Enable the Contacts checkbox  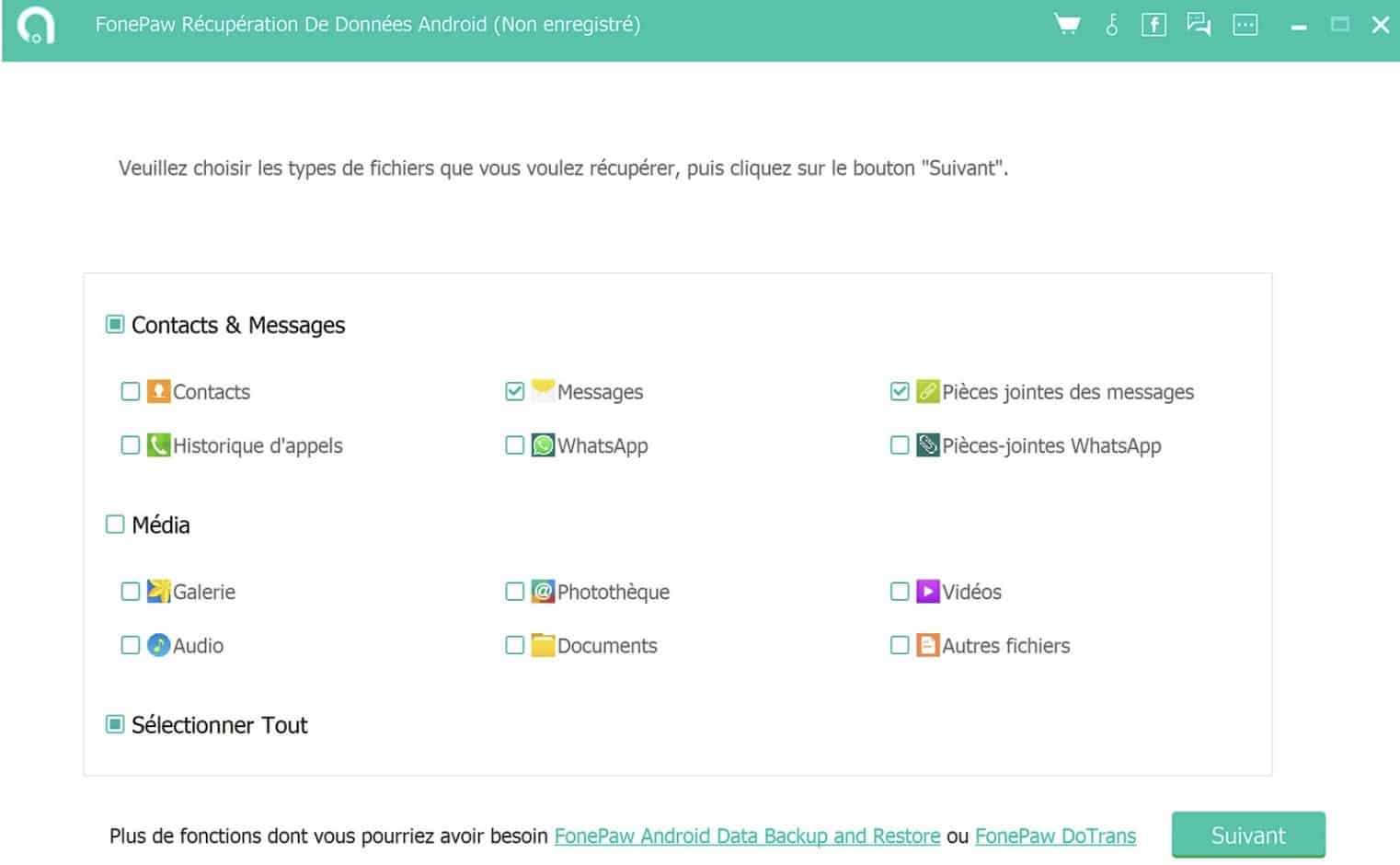[131, 391]
